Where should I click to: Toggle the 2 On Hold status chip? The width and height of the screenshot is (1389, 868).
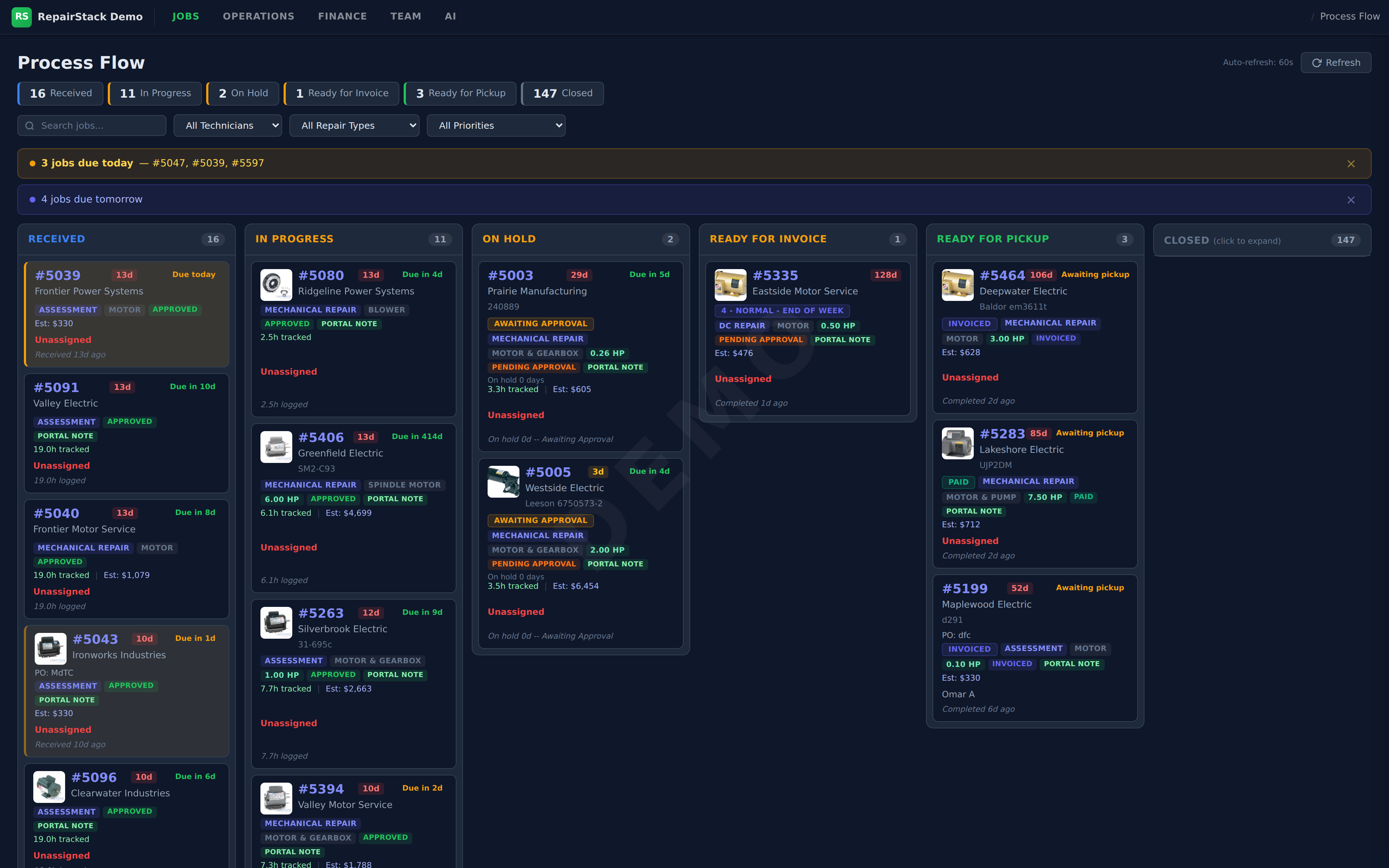point(243,94)
